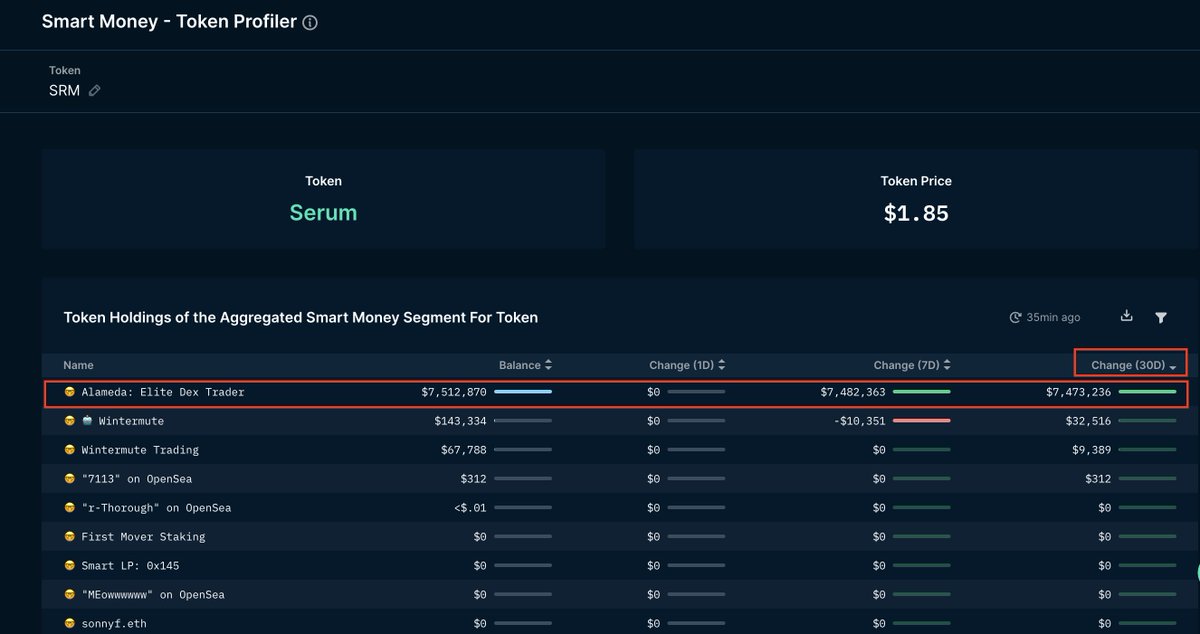
Task: Open "7113" on OpenSea entry
Action: pos(137,479)
